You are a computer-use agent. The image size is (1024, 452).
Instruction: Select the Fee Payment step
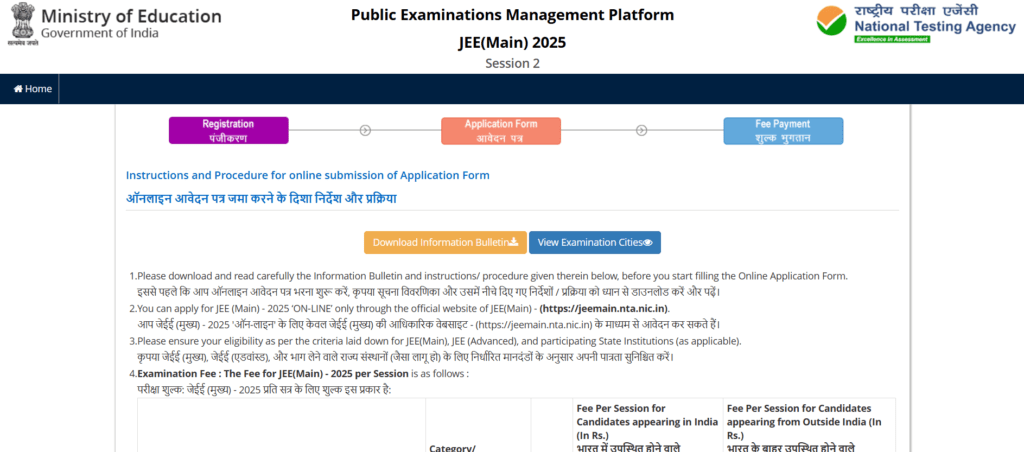[783, 131]
